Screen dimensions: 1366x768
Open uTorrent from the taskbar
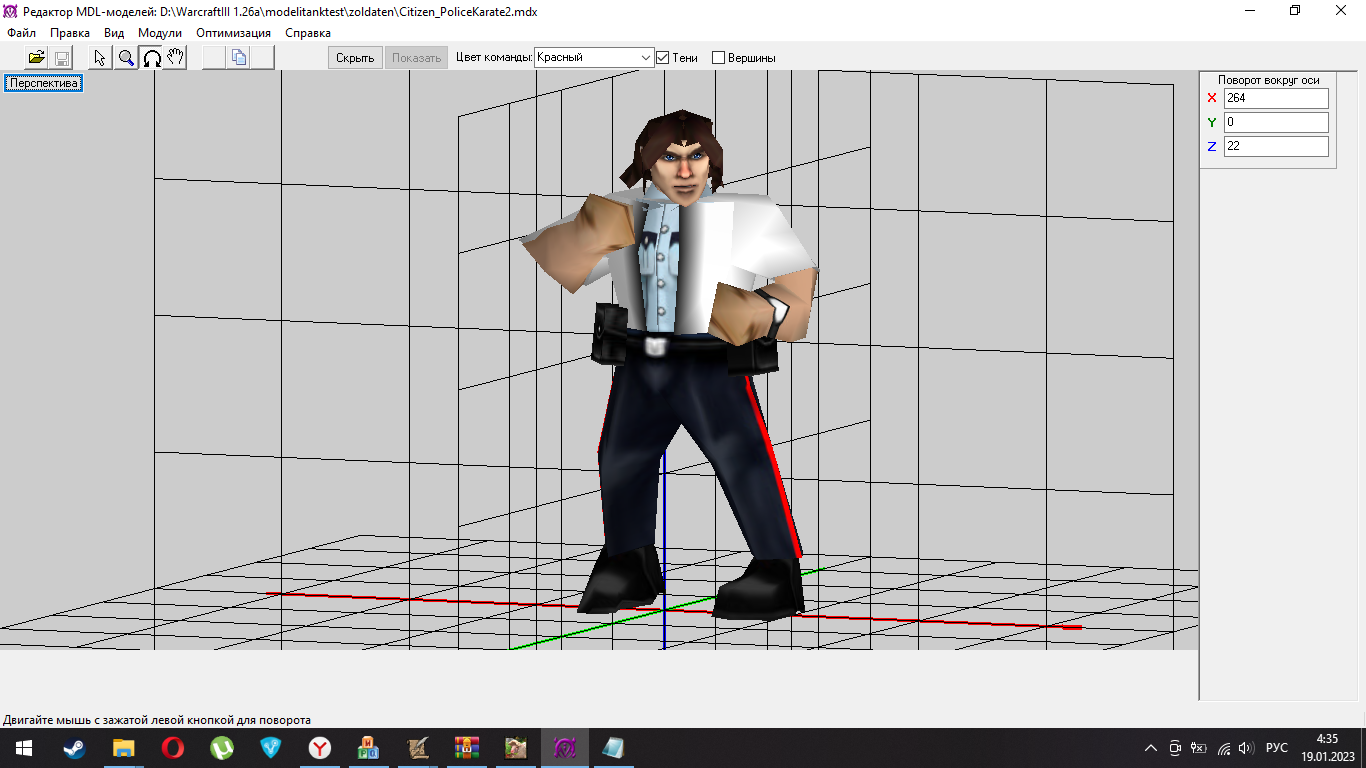[221, 748]
